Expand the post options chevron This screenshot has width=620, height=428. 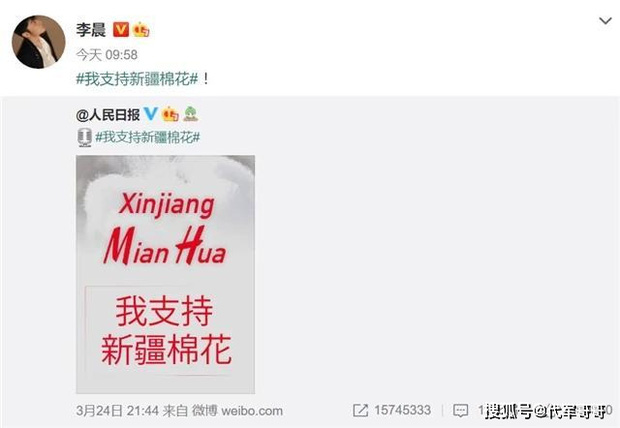[605, 21]
